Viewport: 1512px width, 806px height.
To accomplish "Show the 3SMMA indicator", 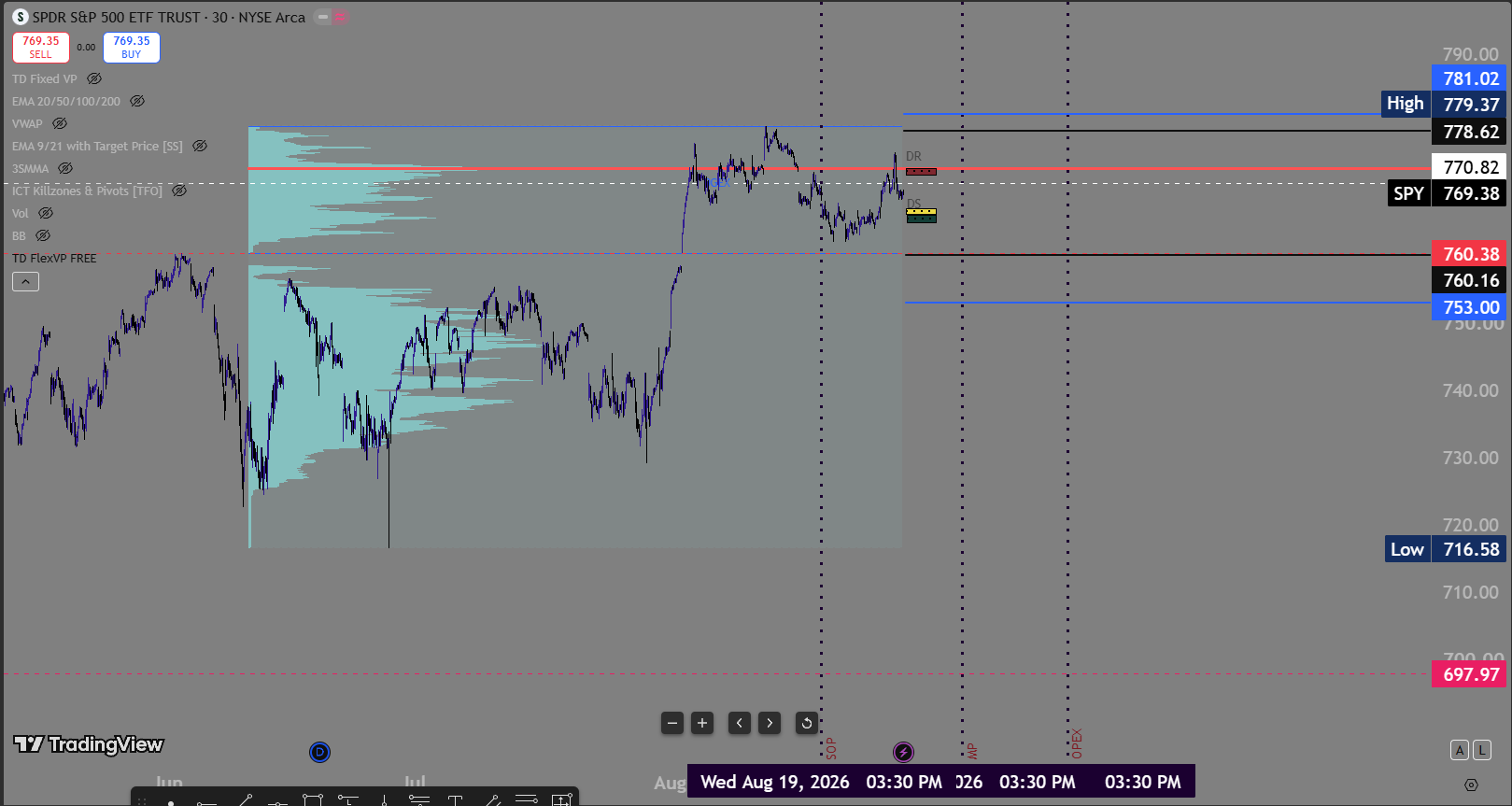I will click(x=65, y=168).
